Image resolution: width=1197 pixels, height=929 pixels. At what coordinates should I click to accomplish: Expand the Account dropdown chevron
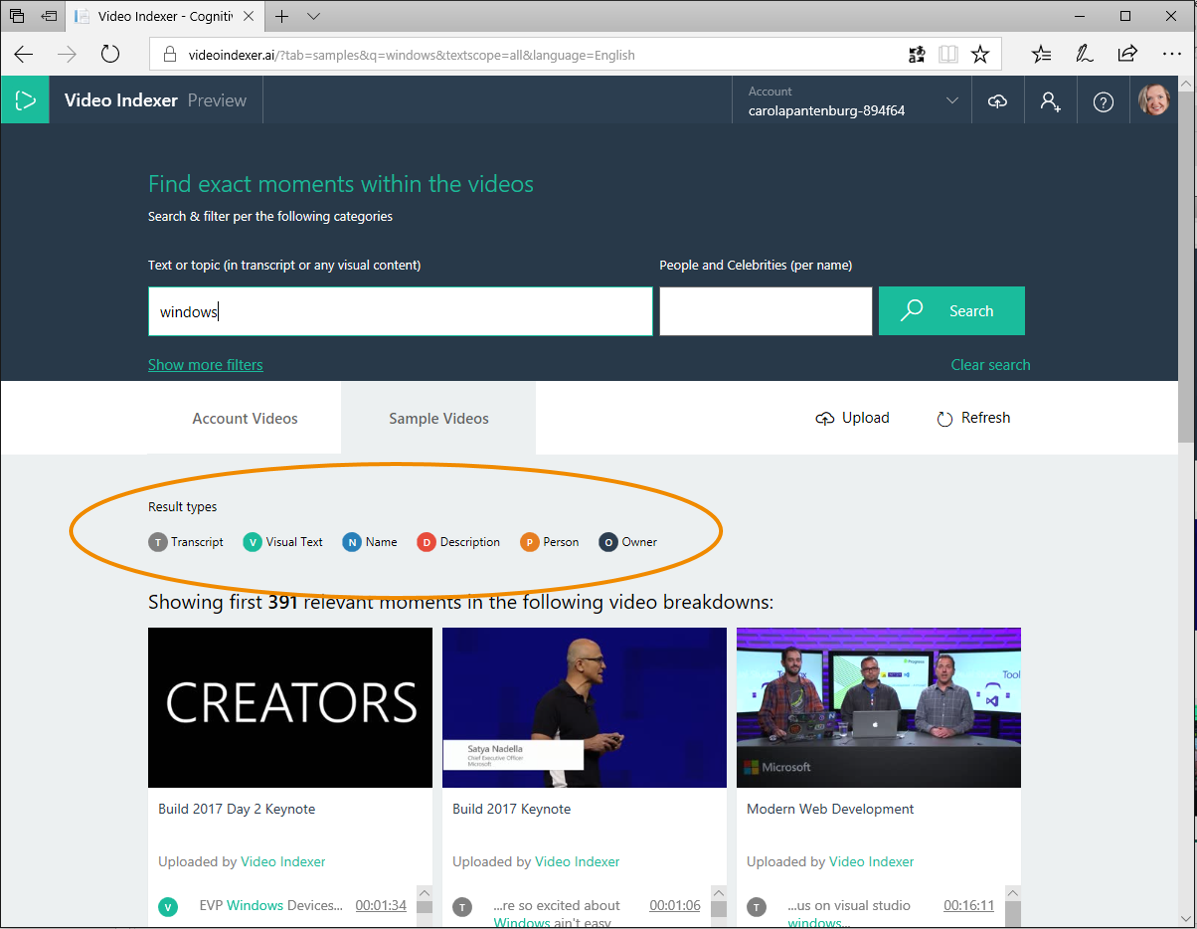click(x=952, y=100)
